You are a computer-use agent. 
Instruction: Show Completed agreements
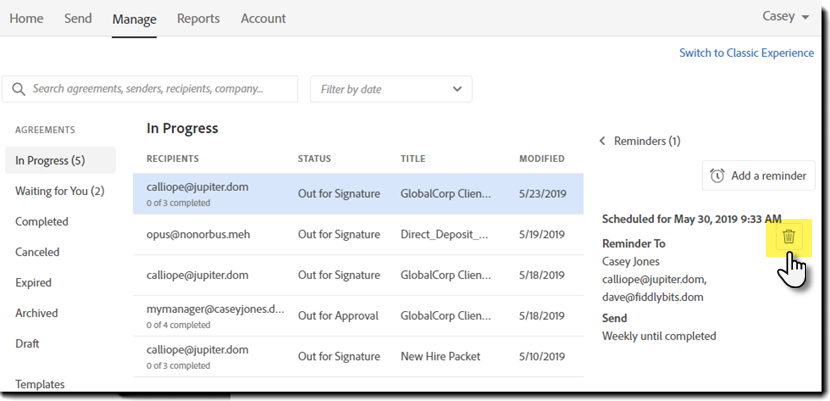(x=42, y=222)
